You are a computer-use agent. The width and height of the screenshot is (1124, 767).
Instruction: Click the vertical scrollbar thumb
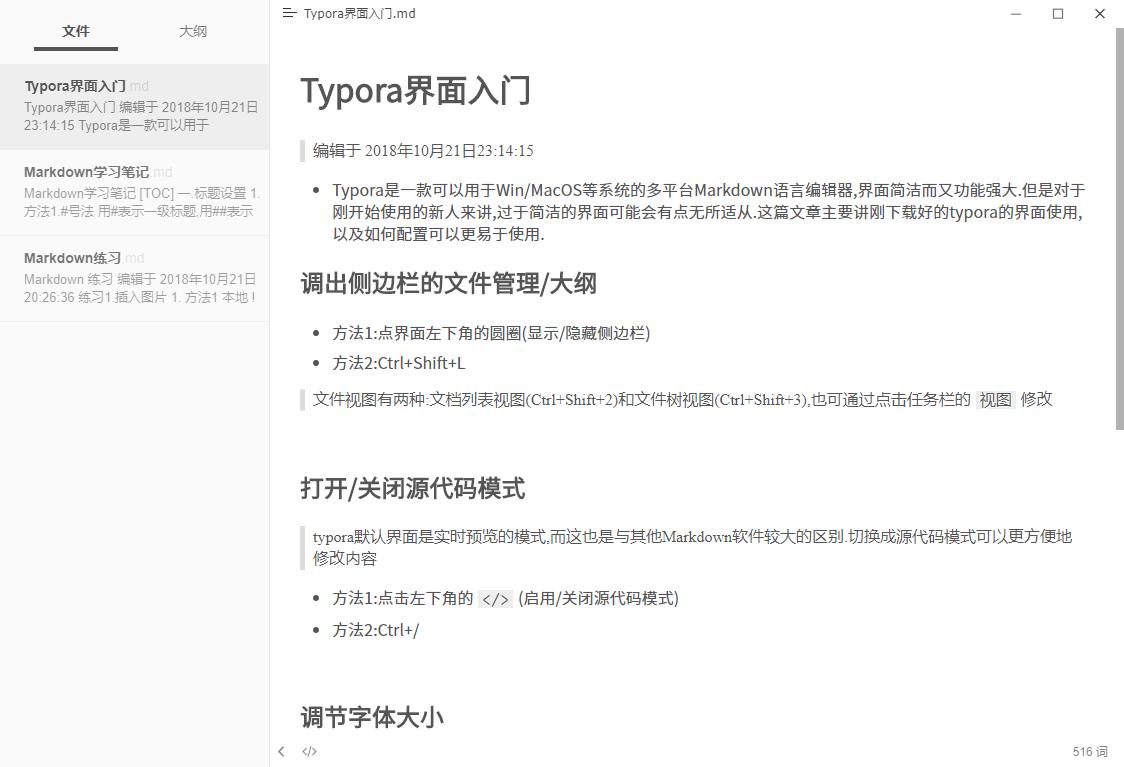(1119, 229)
